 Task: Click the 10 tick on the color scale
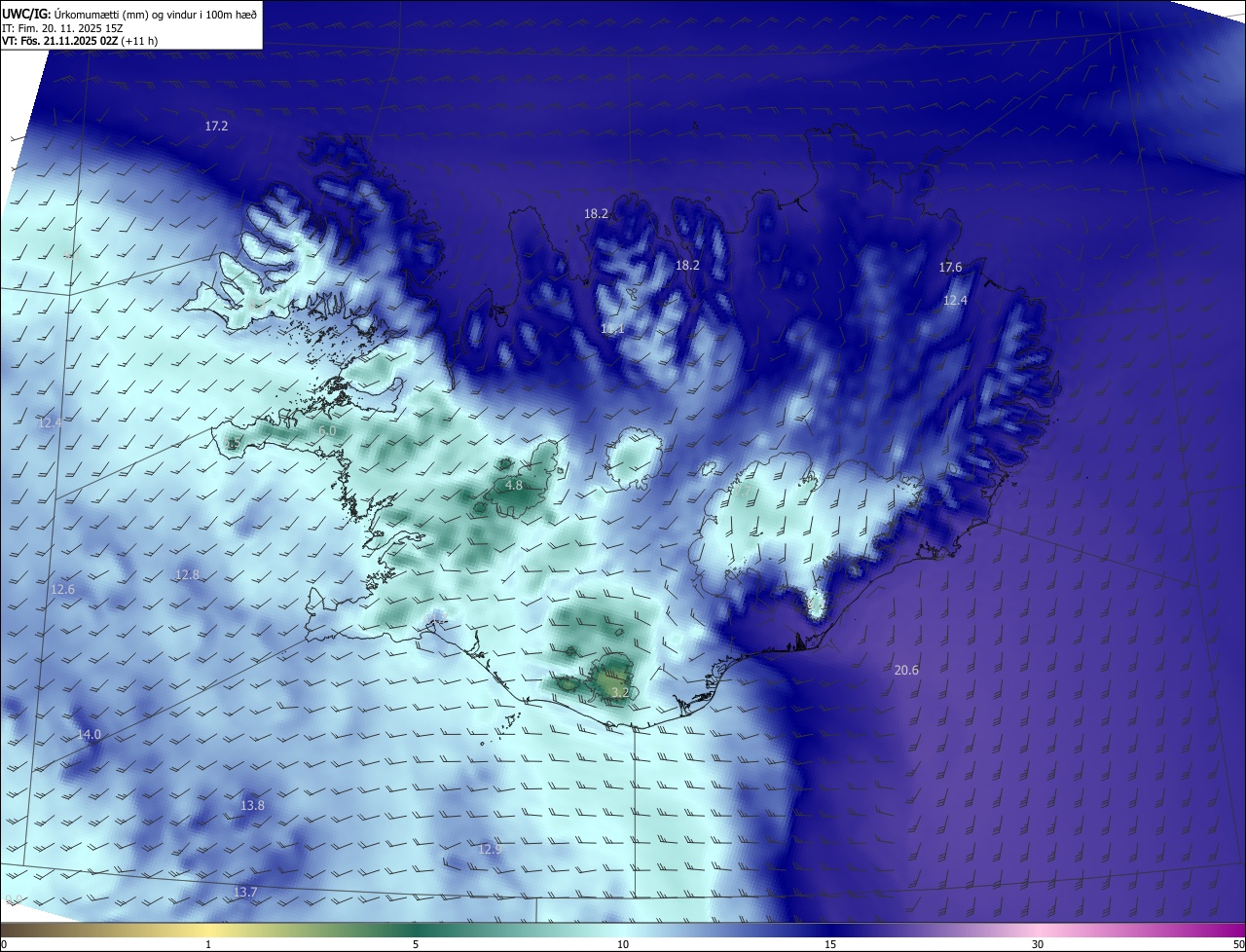[623, 944]
